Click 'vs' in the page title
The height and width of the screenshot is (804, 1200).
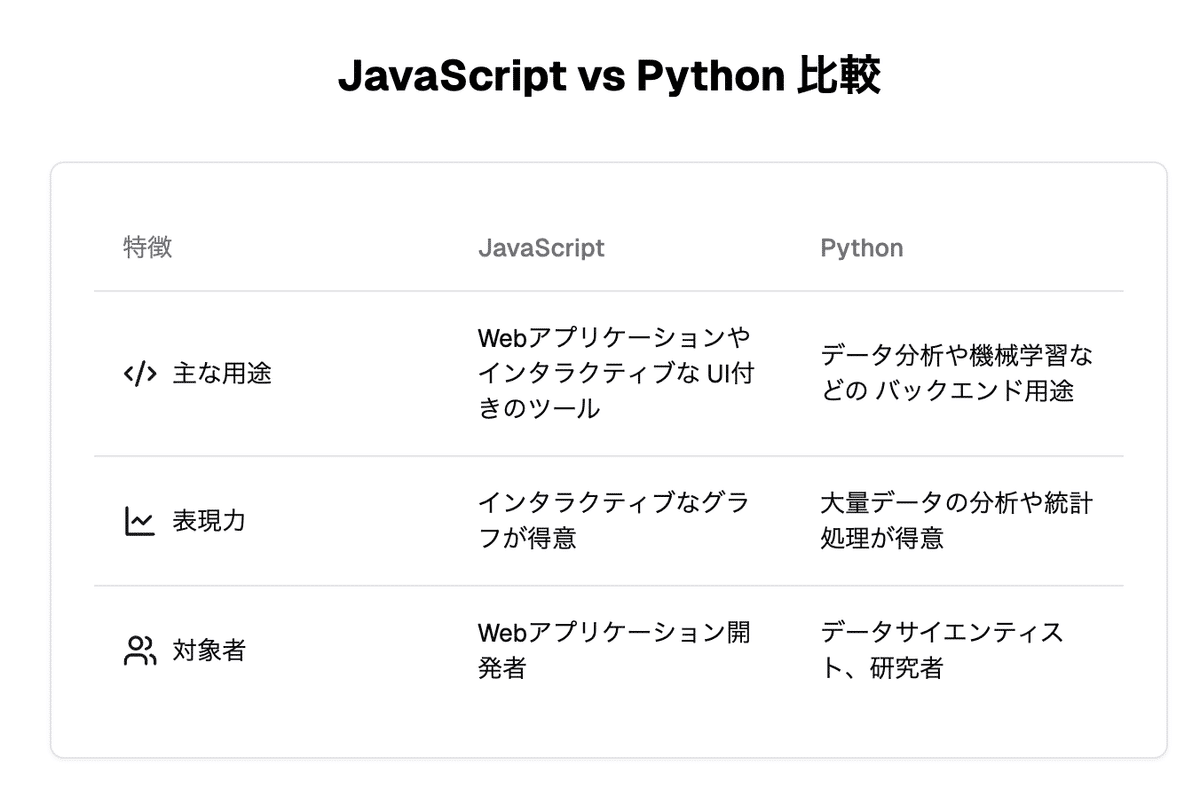(x=600, y=77)
